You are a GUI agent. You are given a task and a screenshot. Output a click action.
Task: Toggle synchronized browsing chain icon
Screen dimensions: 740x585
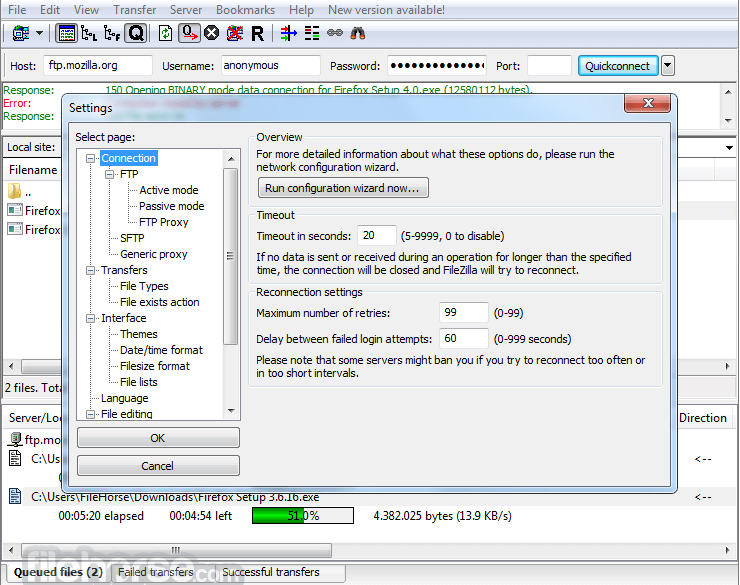pyautogui.click(x=335, y=33)
